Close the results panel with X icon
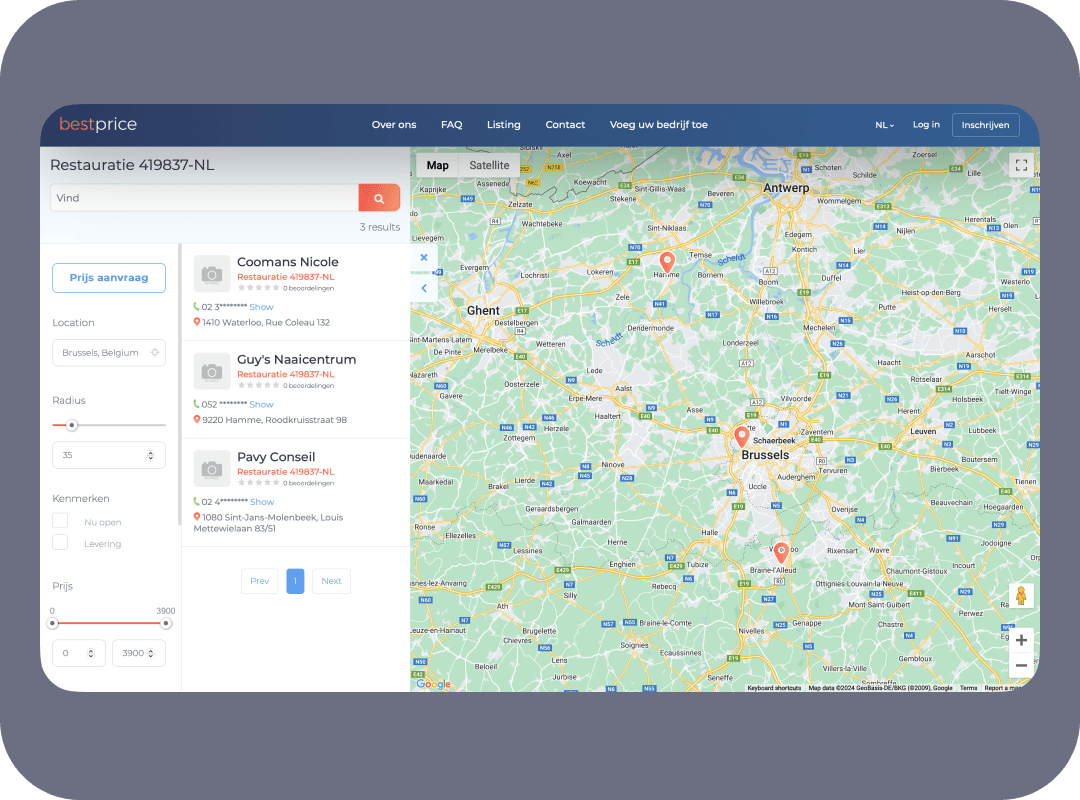The image size is (1080, 800). coord(424,258)
